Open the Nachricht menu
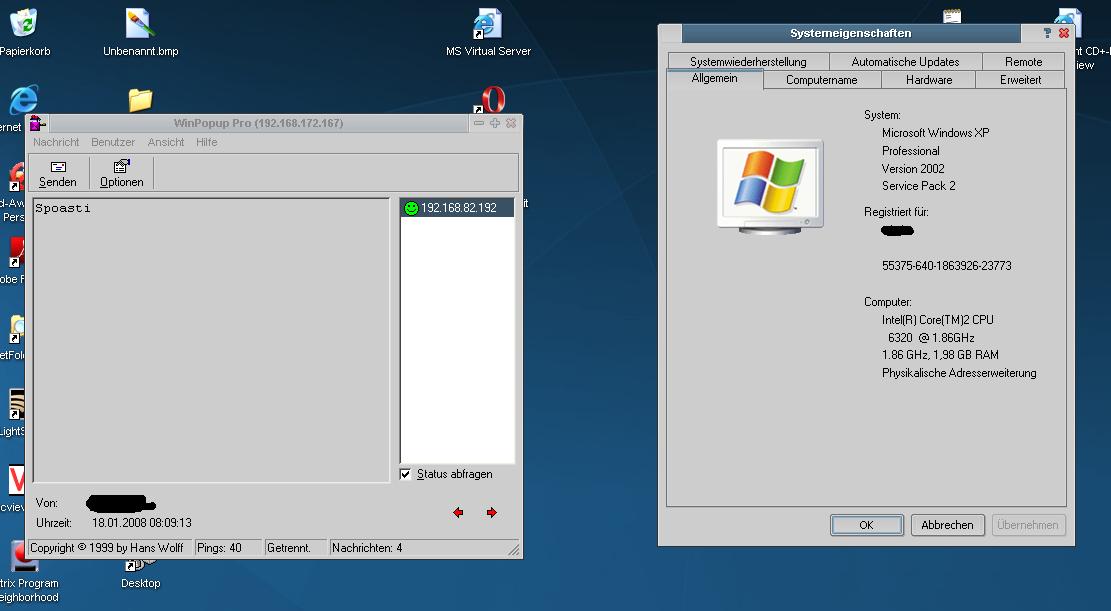The height and width of the screenshot is (611, 1111). click(x=56, y=142)
